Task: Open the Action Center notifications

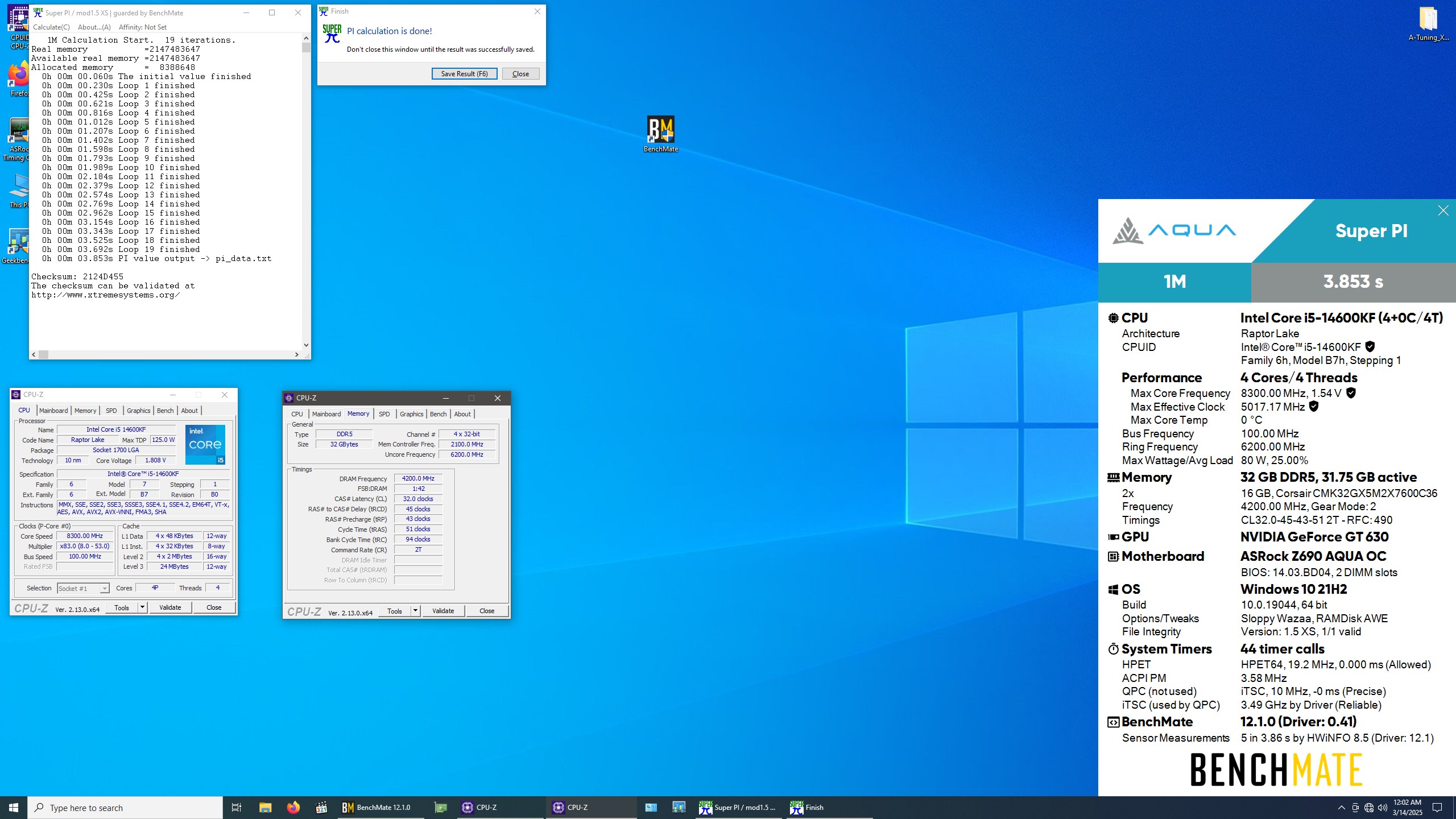Action: [1437, 808]
